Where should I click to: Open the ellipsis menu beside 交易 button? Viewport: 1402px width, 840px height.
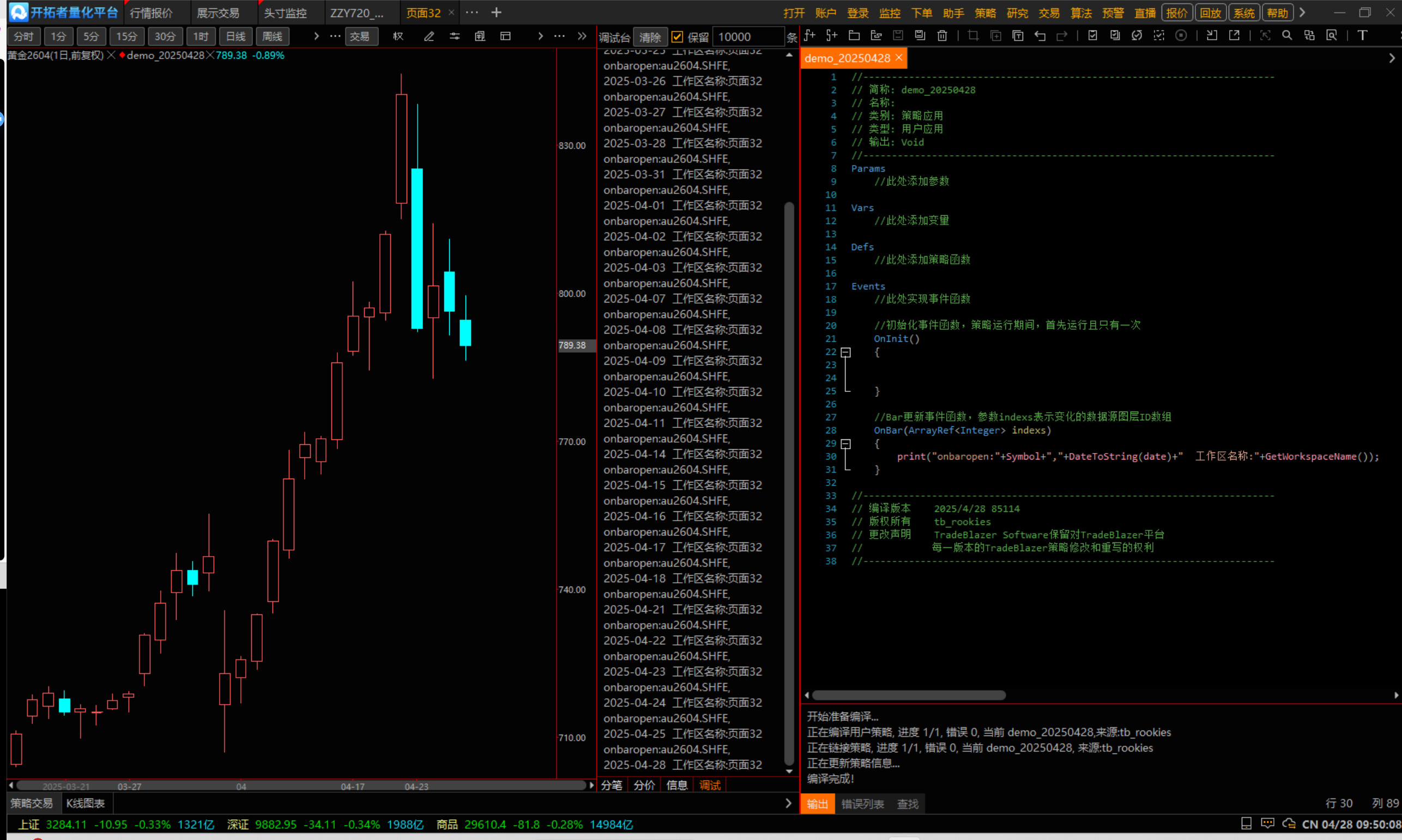click(336, 36)
